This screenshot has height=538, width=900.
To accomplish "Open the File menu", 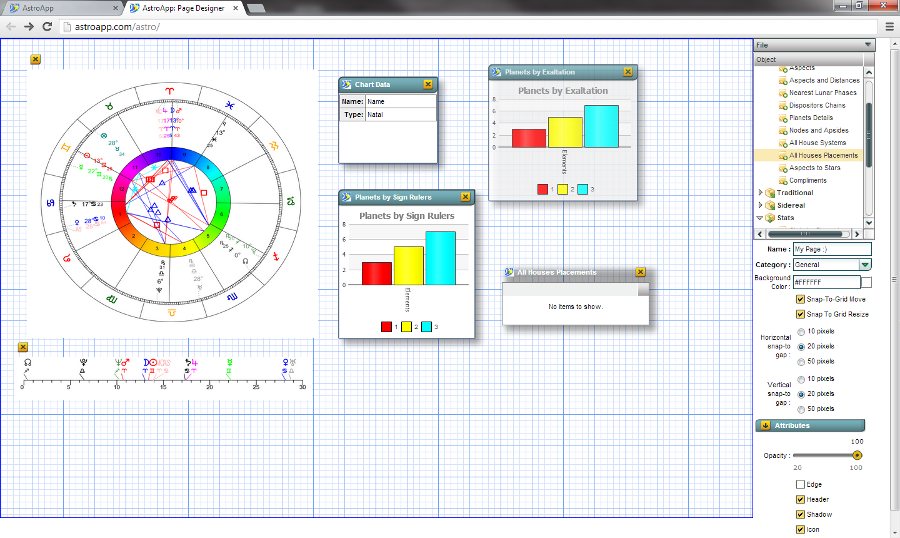I will (813, 45).
